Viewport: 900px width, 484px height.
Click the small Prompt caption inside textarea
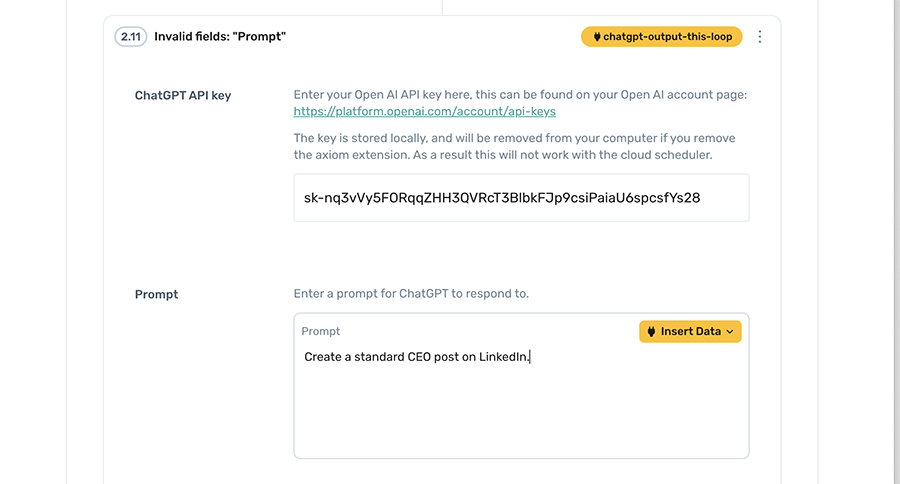[321, 331]
